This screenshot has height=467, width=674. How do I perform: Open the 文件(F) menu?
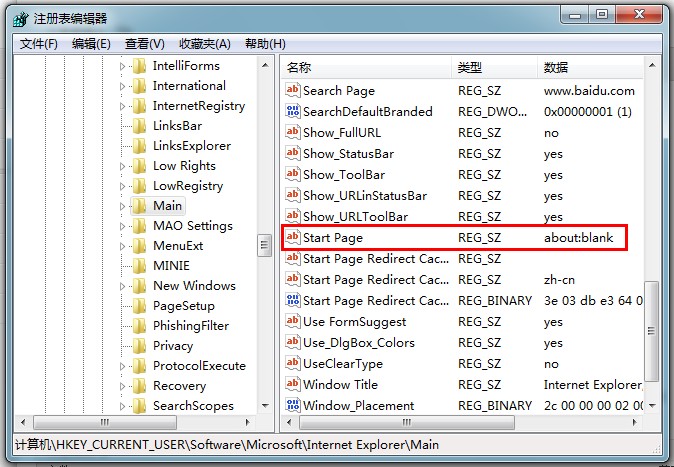(x=39, y=44)
